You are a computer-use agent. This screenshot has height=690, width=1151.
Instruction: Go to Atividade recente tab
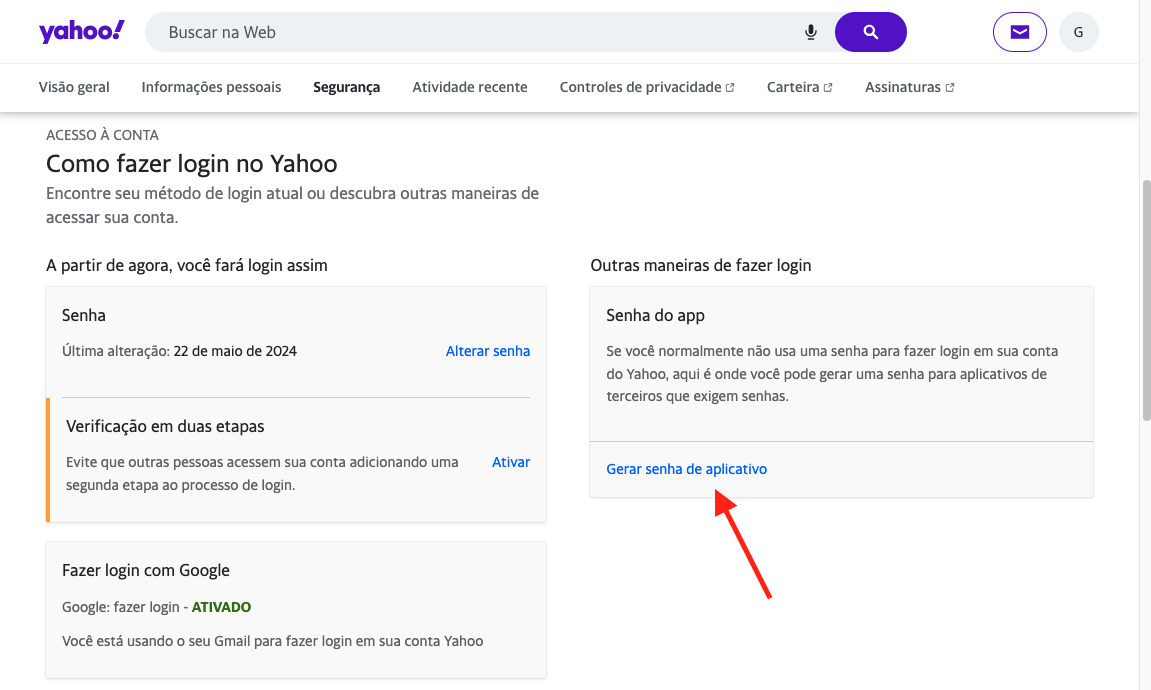coord(470,87)
